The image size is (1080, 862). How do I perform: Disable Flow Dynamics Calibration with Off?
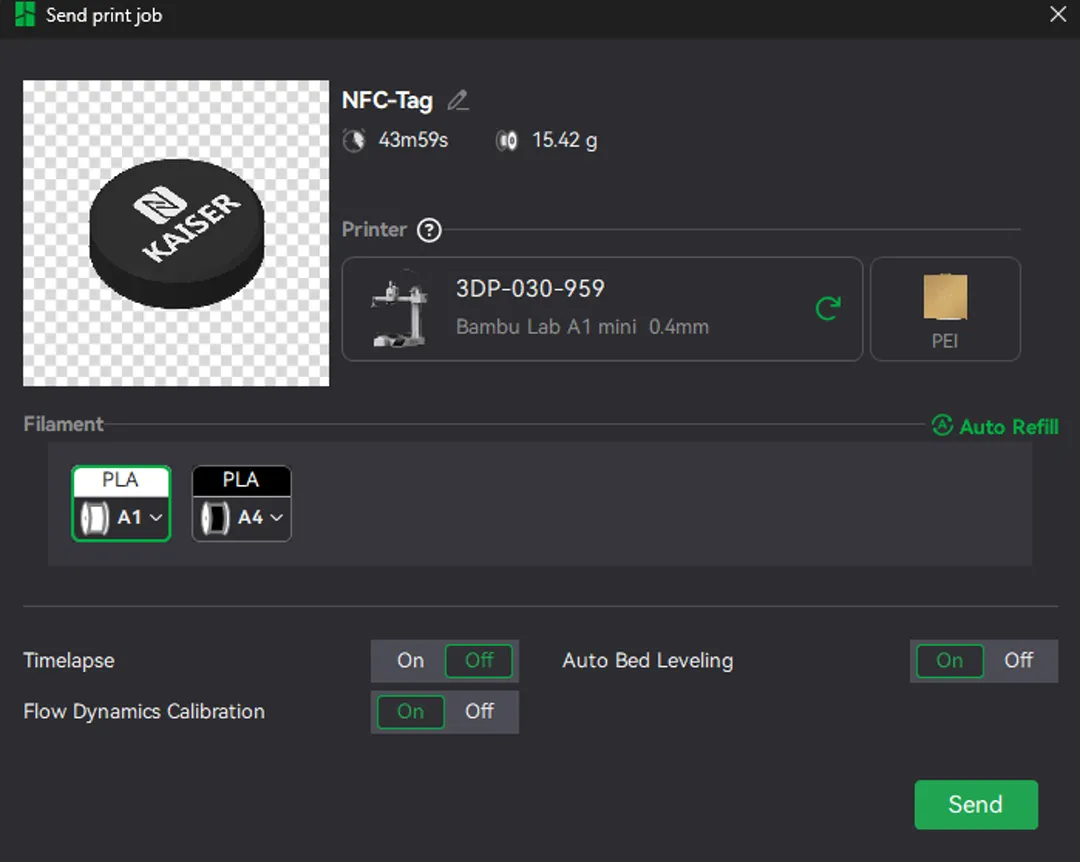pyautogui.click(x=479, y=712)
